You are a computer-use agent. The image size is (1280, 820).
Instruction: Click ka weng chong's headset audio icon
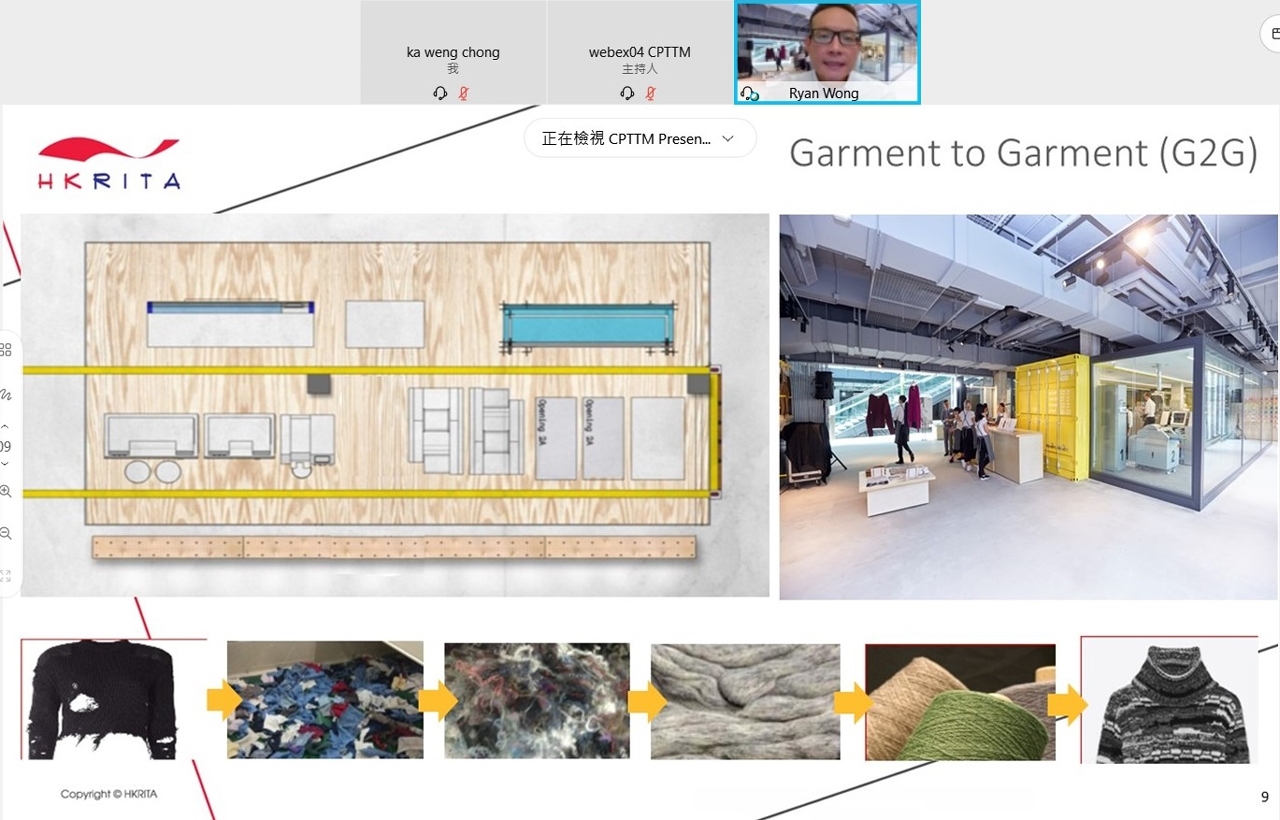tap(440, 93)
